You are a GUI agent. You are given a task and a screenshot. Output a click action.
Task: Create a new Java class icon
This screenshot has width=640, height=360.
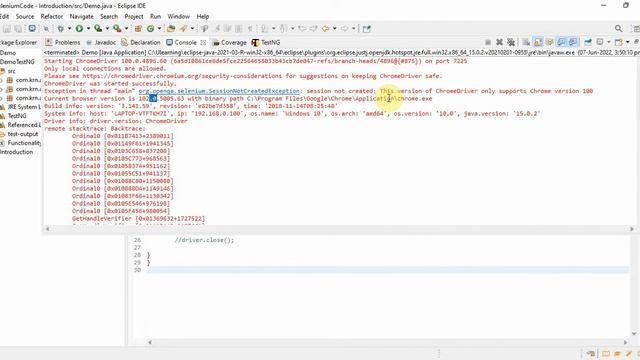pyautogui.click(x=150, y=29)
